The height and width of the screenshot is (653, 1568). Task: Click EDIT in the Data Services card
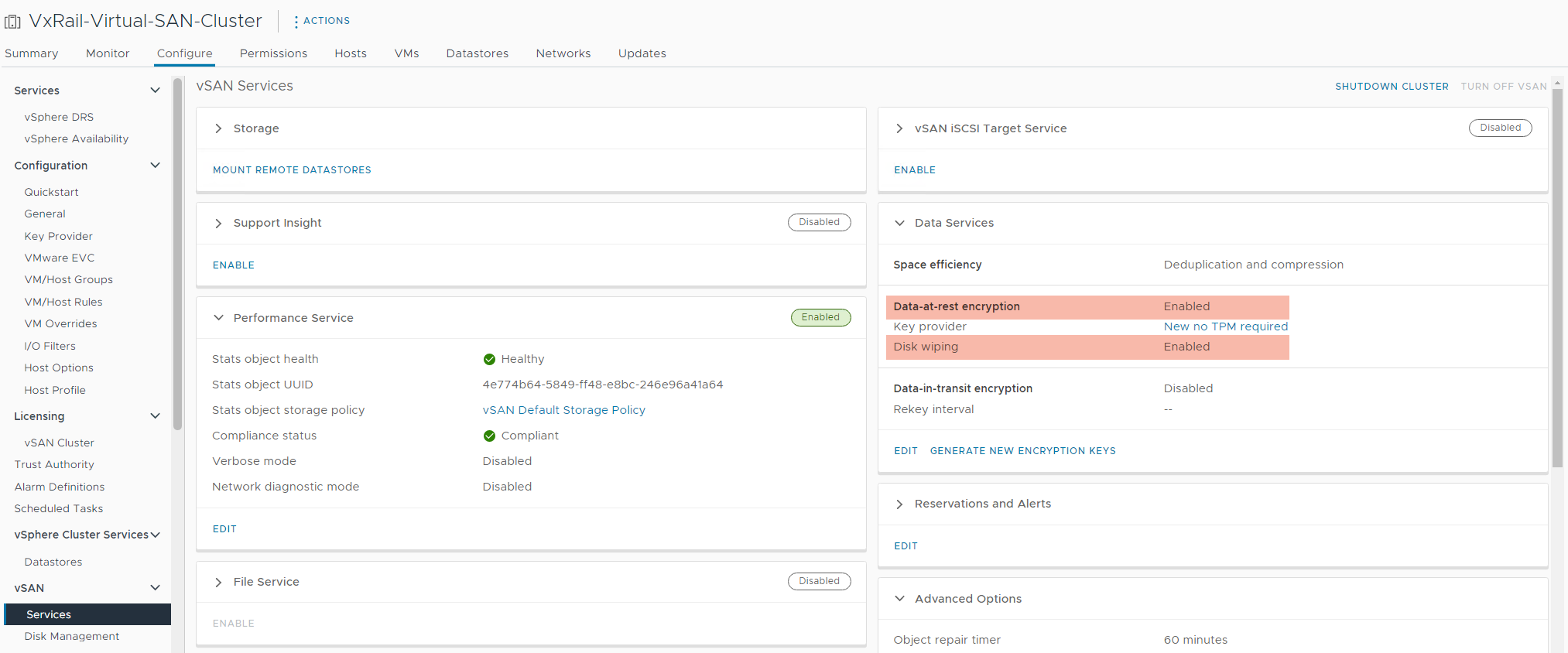[x=906, y=451]
